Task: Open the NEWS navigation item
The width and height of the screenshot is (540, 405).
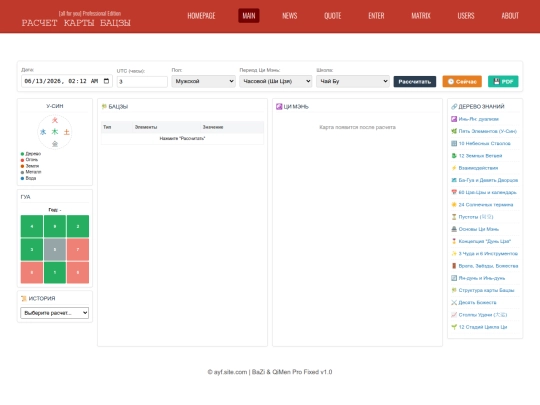Action: coord(290,16)
